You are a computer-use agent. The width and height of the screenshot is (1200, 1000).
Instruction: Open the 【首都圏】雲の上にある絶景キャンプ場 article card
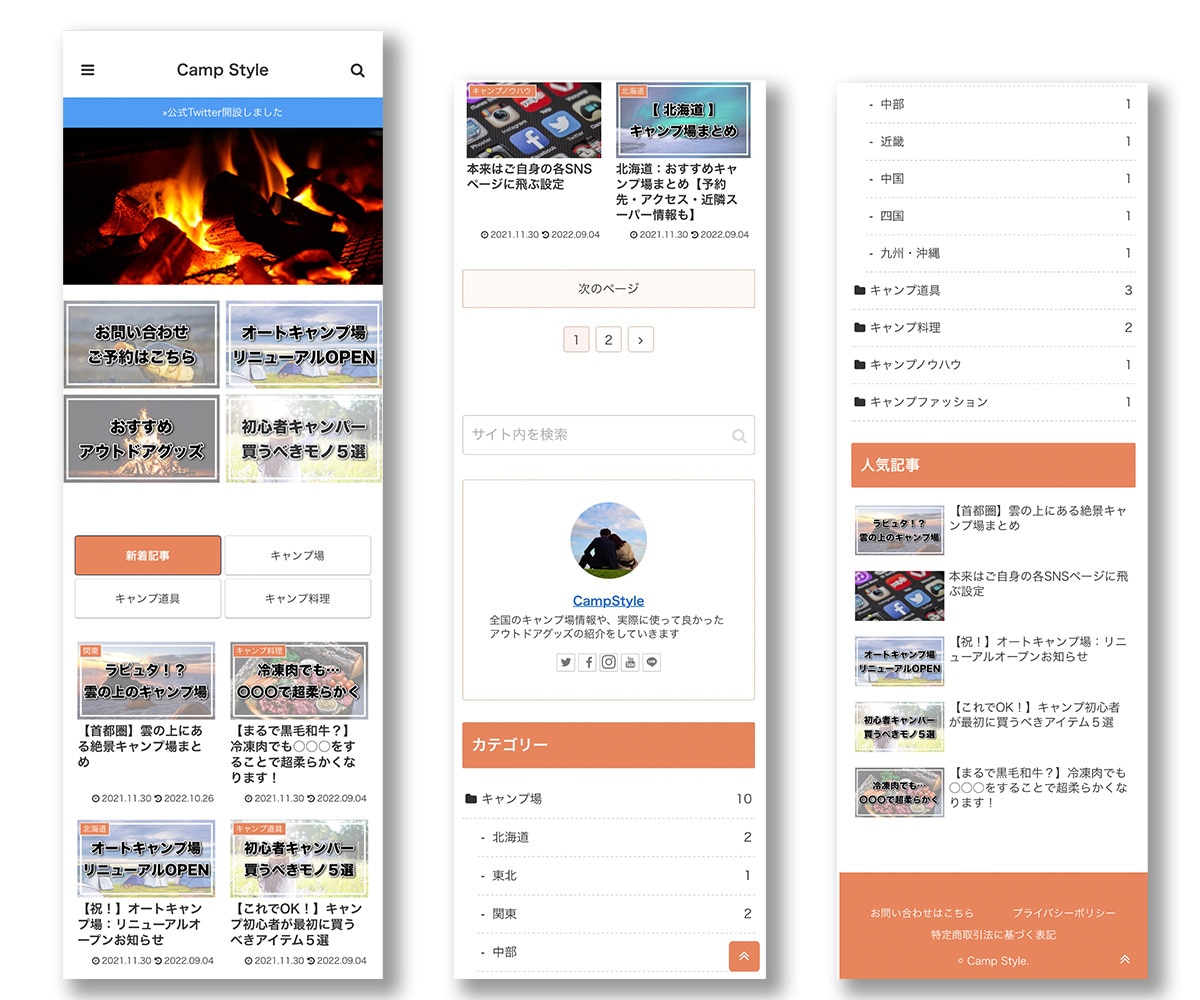146,722
